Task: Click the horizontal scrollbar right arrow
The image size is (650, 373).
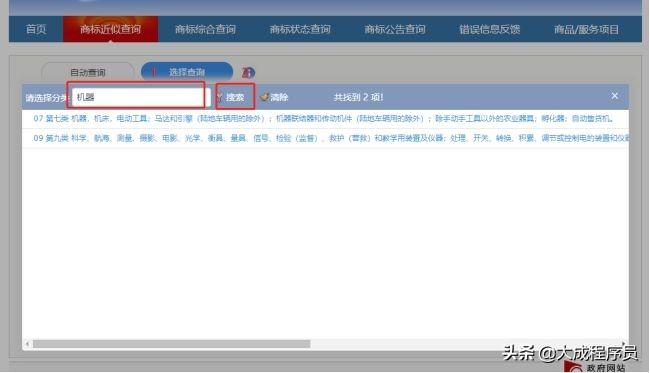Action: 624,343
